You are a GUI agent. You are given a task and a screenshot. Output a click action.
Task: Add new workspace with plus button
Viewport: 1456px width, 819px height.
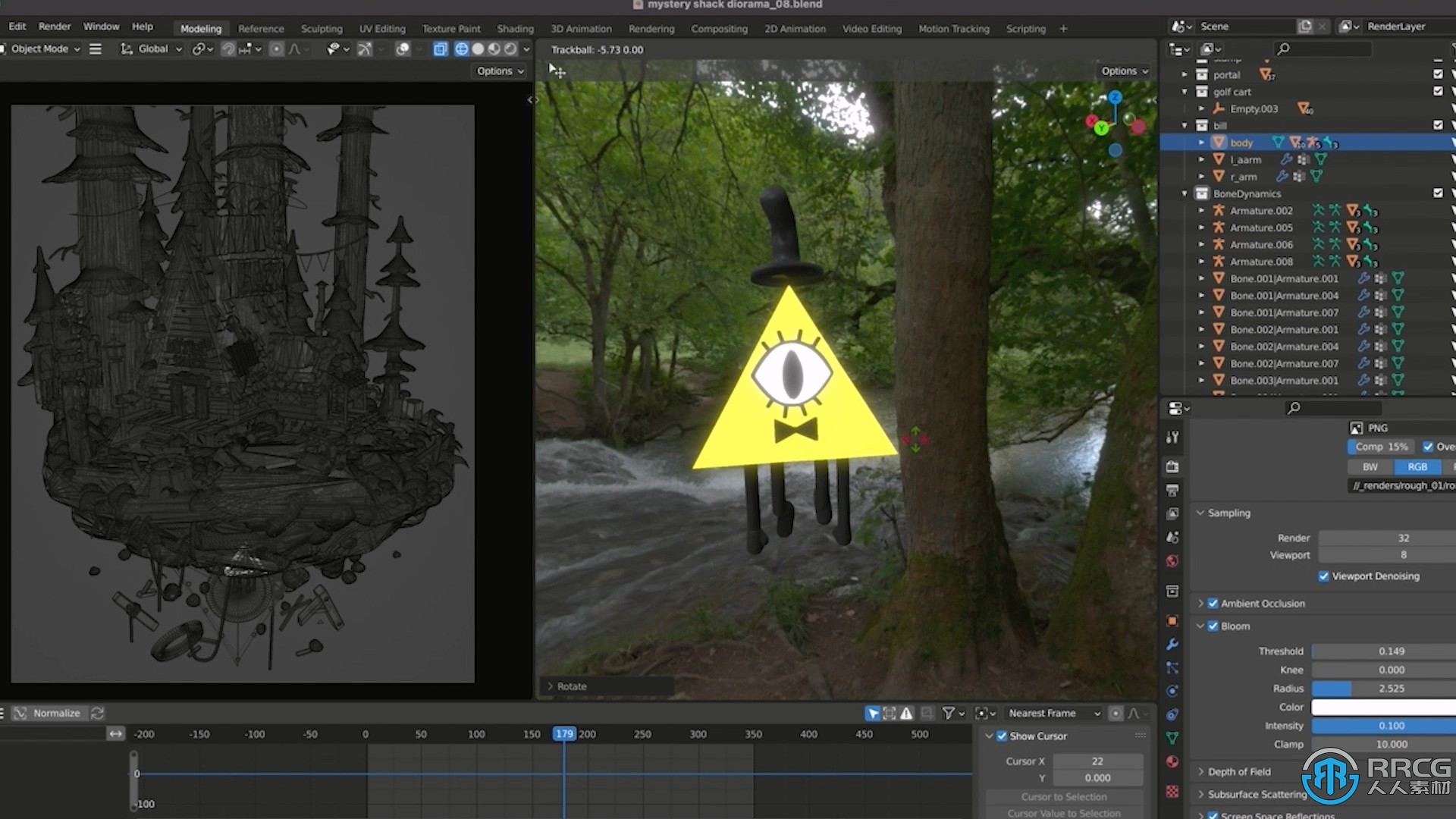[x=1063, y=29]
